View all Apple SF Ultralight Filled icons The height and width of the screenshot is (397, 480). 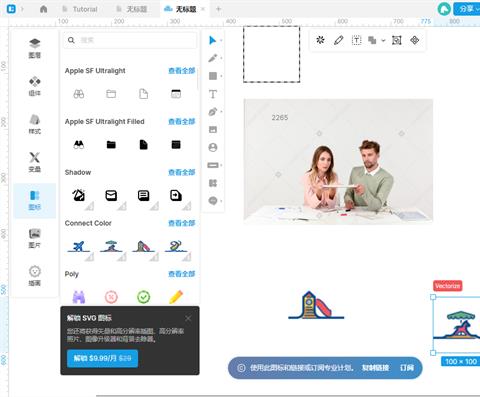[x=182, y=121]
